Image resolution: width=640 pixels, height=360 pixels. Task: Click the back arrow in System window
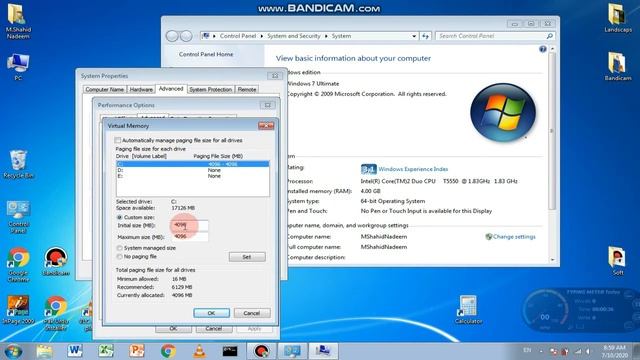tap(172, 36)
